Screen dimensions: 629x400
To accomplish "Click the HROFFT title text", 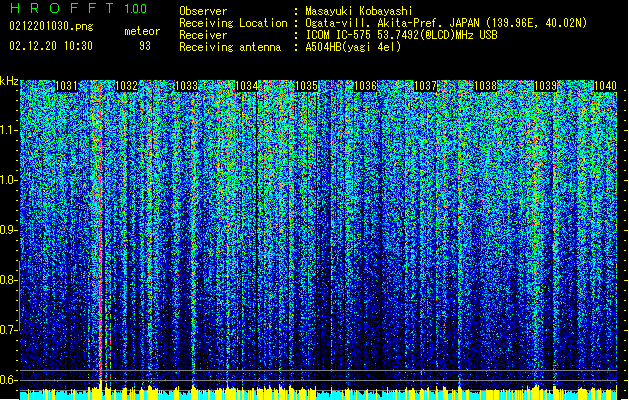I will (60, 9).
